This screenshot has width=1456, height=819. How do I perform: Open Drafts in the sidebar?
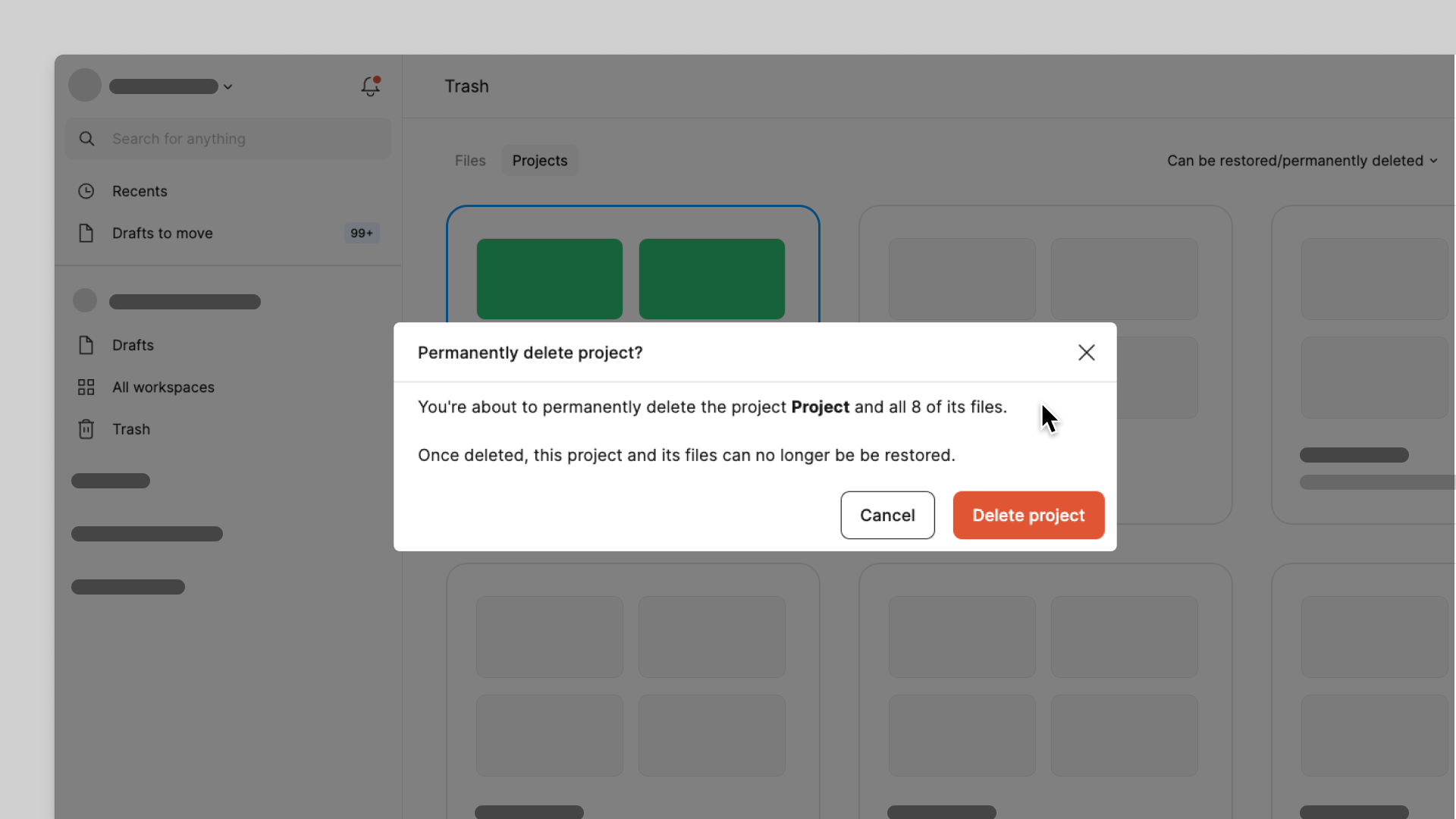(x=228, y=345)
